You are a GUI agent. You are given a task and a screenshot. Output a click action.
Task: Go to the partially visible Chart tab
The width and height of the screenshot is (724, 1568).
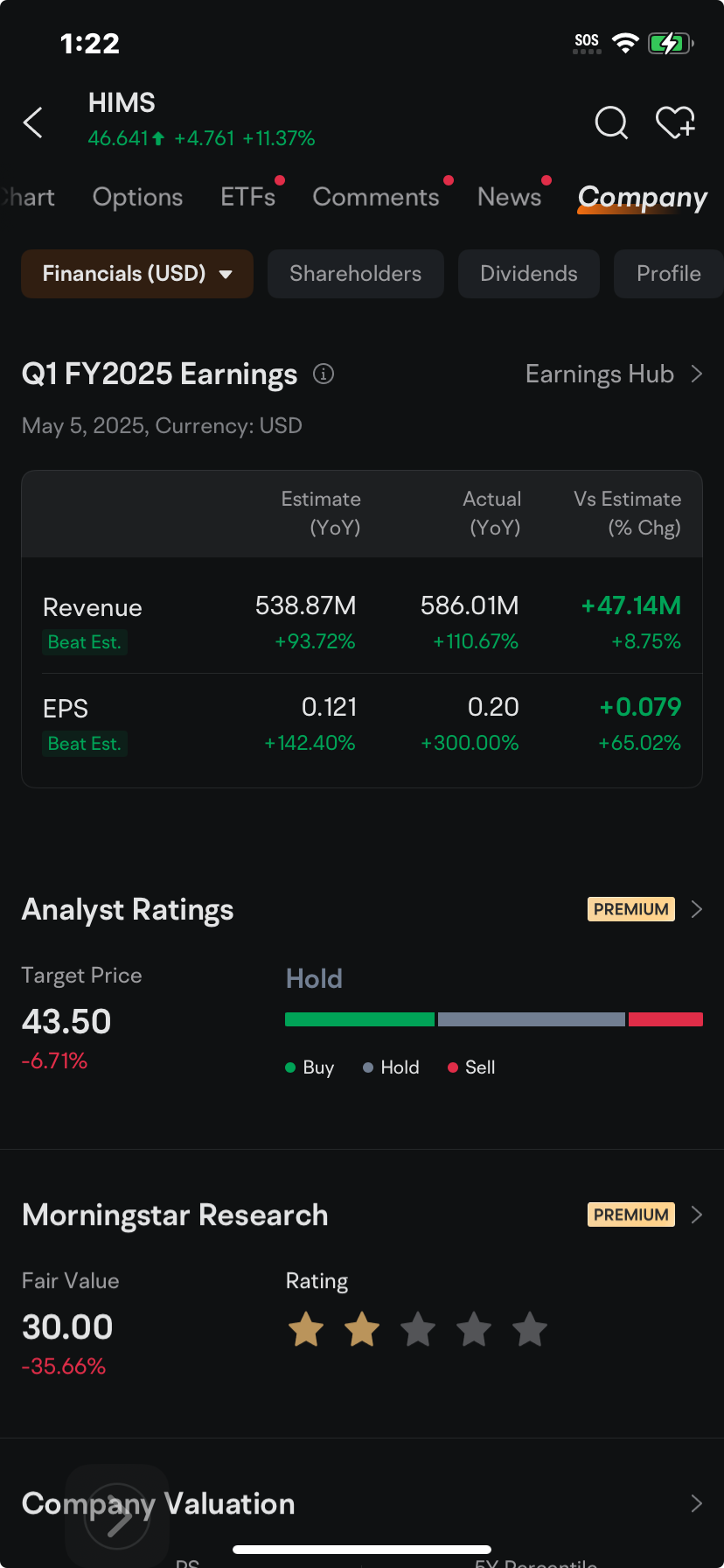pos(27,198)
